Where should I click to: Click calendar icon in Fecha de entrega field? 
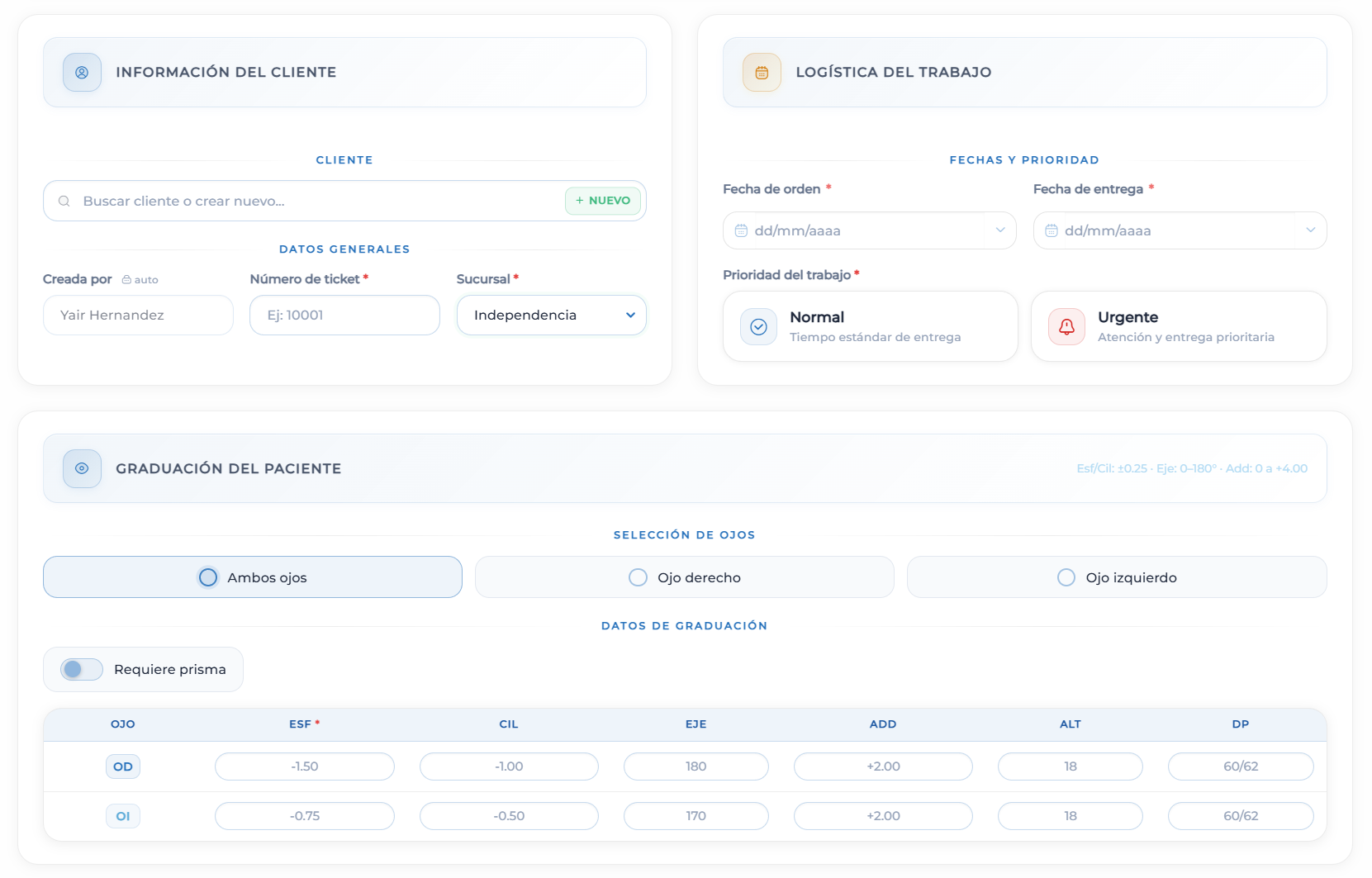[1052, 231]
